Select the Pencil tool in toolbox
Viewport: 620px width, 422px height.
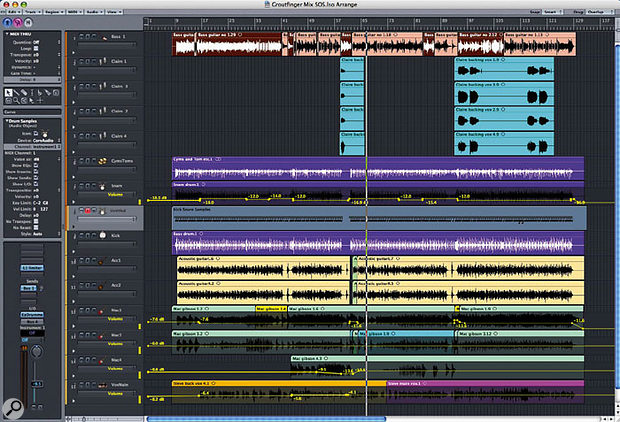(x=16, y=93)
